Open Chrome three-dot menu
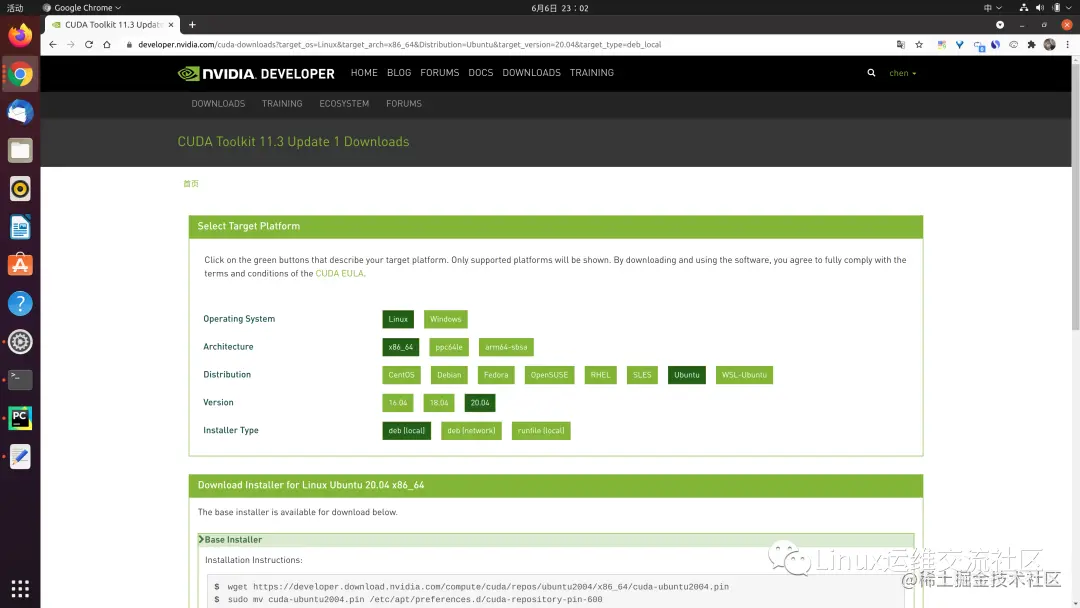 [1068, 44]
